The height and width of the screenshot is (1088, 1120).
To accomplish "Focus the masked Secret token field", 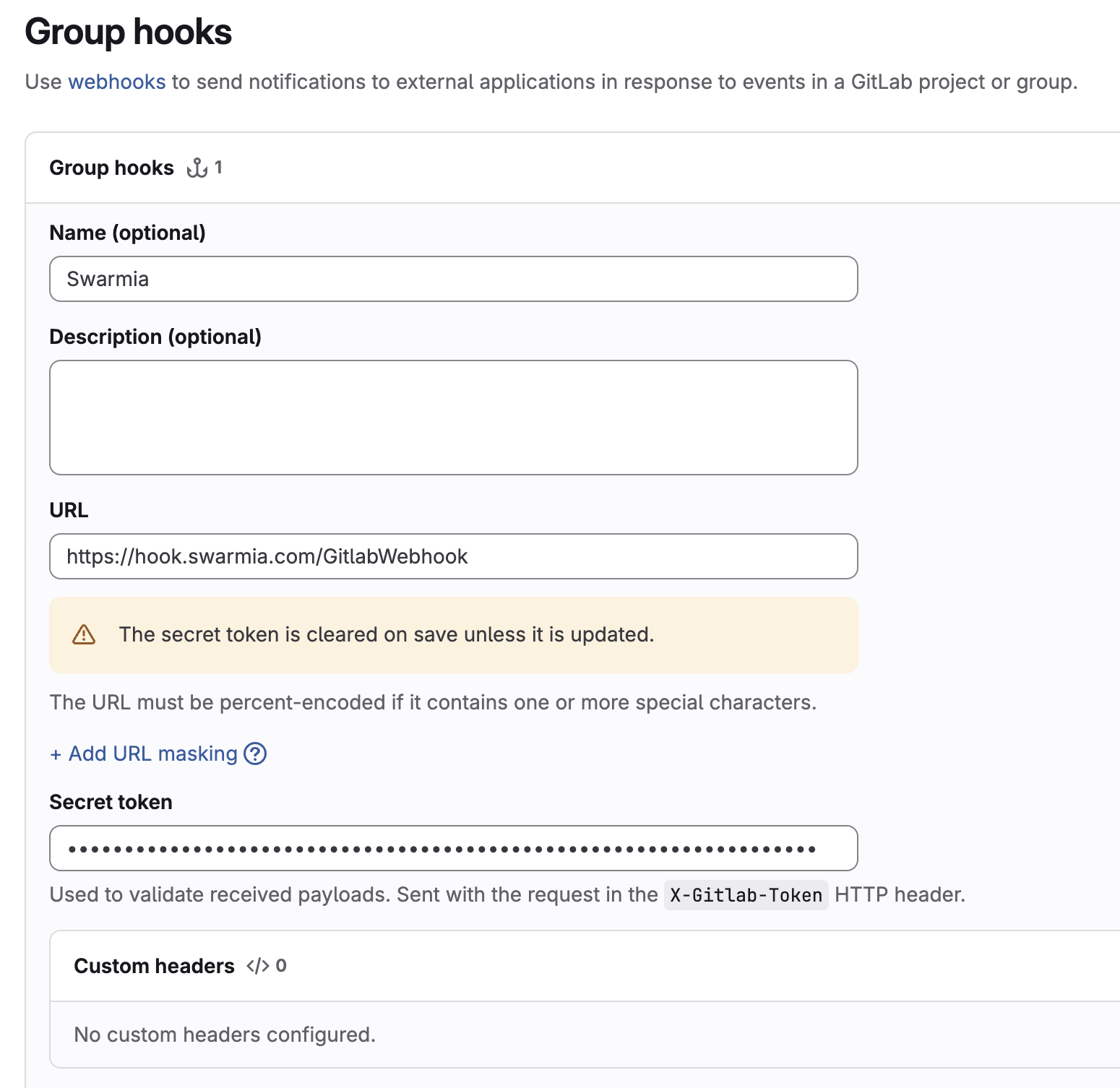I will pos(453,848).
